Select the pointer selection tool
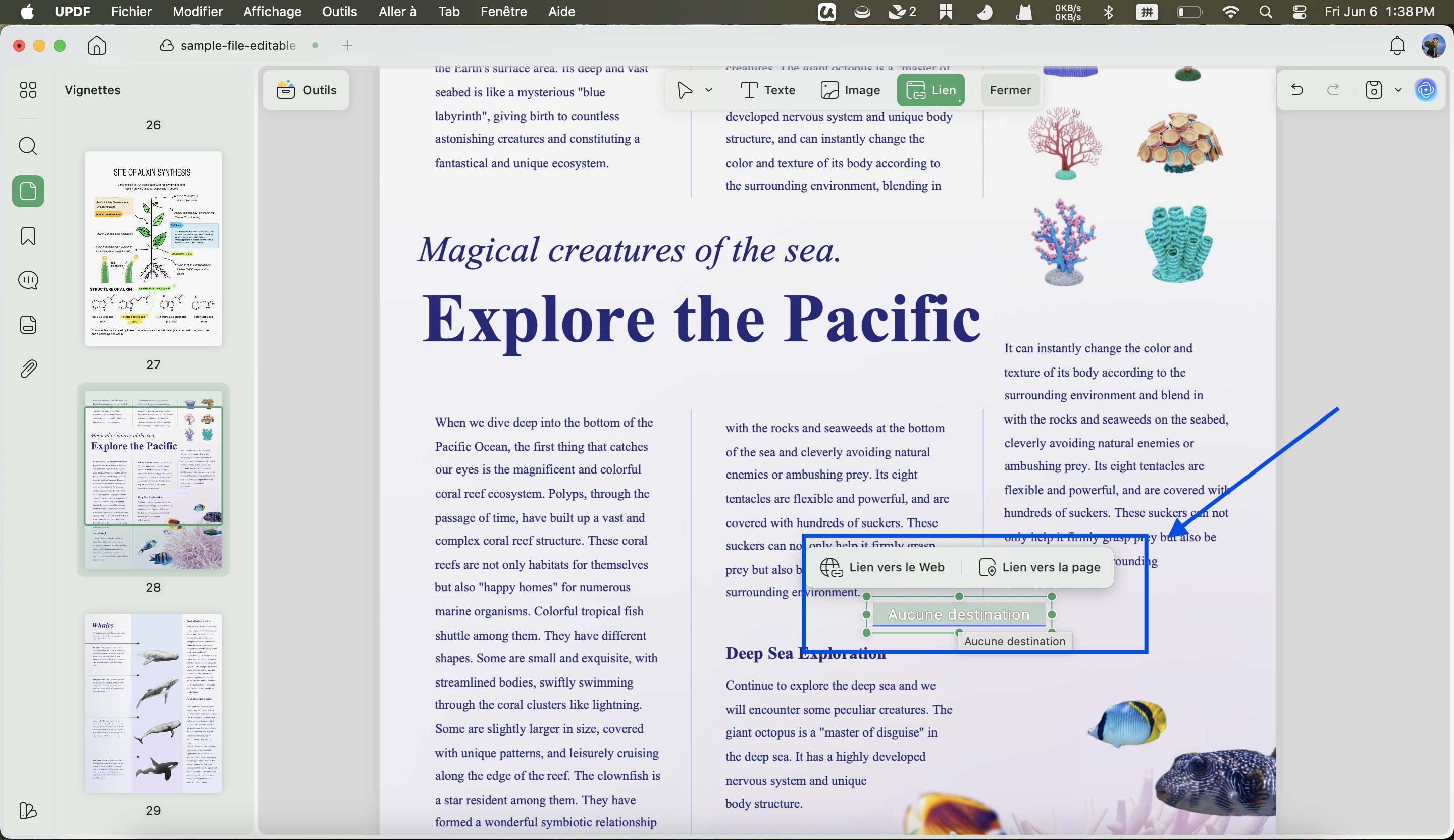This screenshot has width=1454, height=840. click(x=685, y=90)
